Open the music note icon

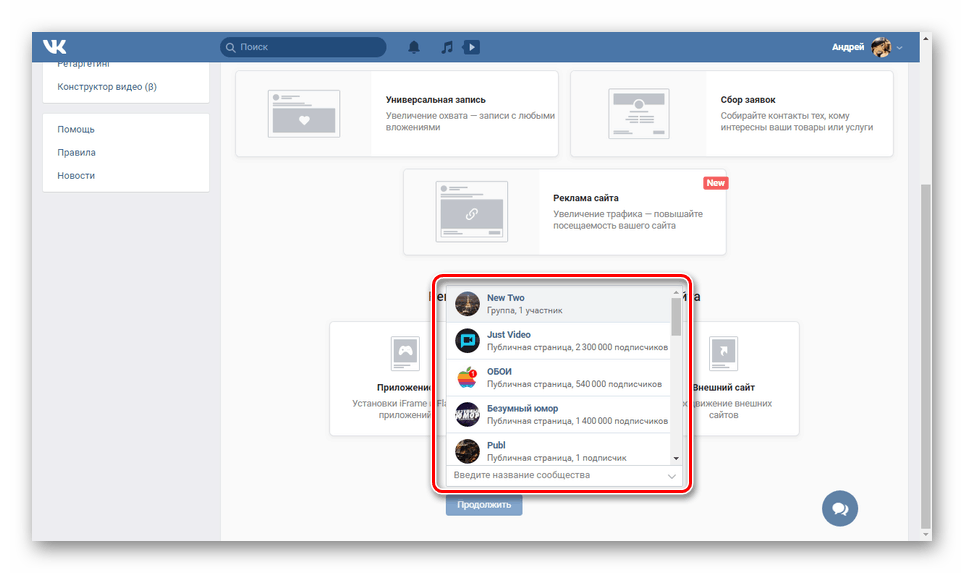(x=447, y=47)
